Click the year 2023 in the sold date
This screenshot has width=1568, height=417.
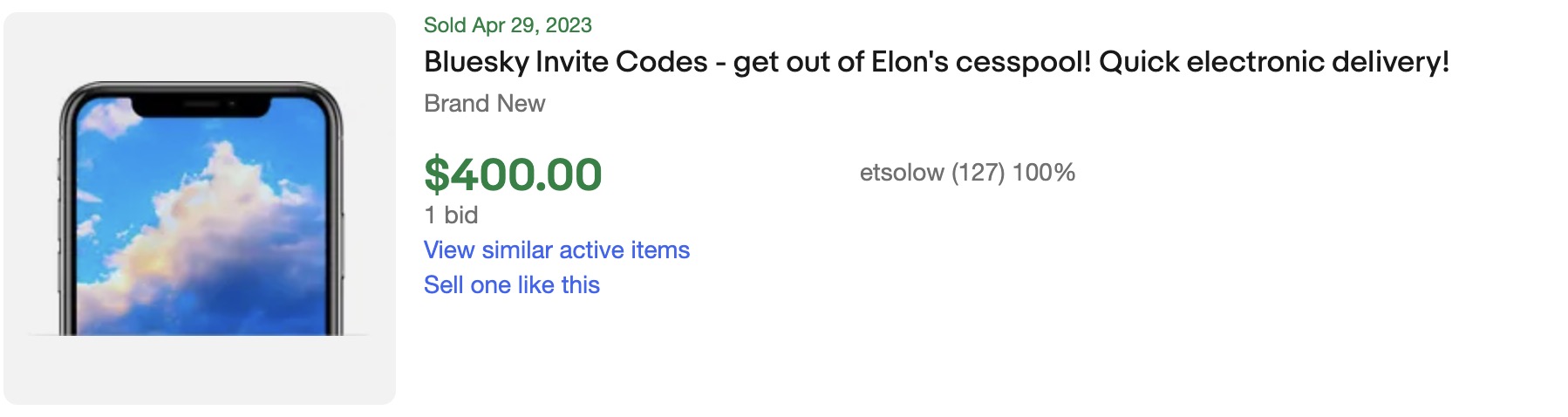tap(569, 25)
